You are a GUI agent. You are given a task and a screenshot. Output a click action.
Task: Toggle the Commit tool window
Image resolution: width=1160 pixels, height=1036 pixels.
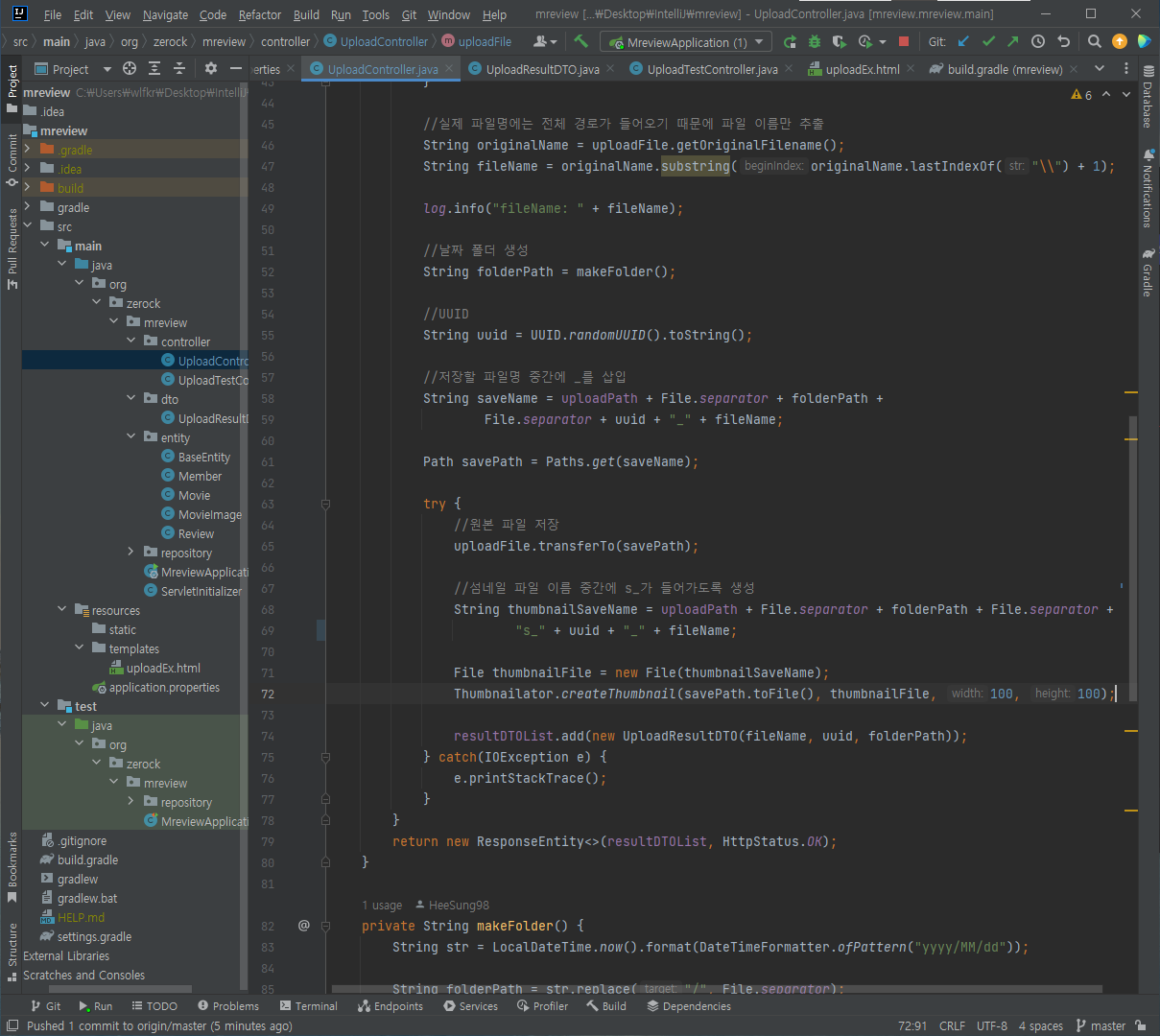click(x=12, y=161)
